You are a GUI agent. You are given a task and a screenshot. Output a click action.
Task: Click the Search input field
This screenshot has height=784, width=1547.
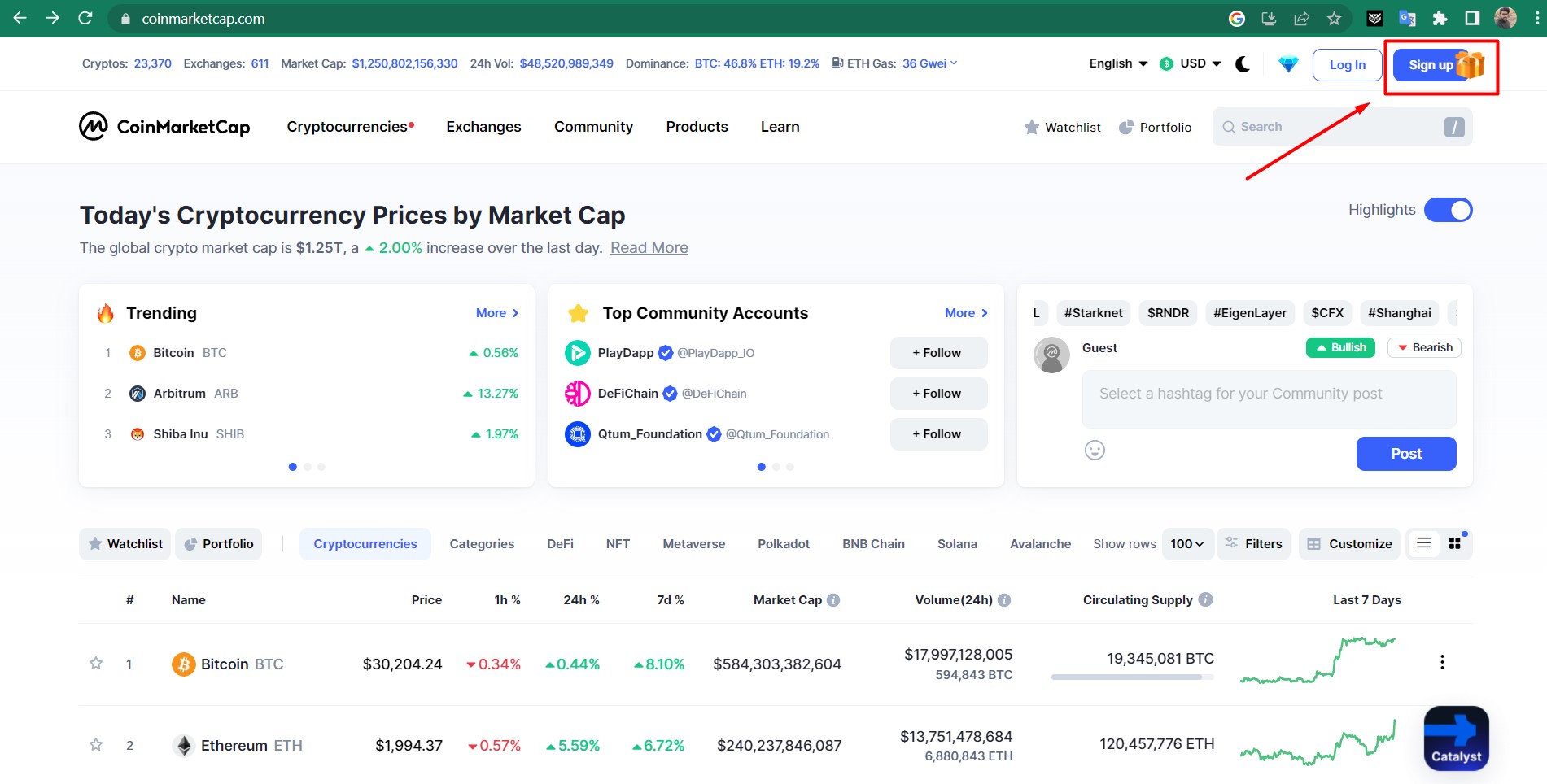[1342, 127]
